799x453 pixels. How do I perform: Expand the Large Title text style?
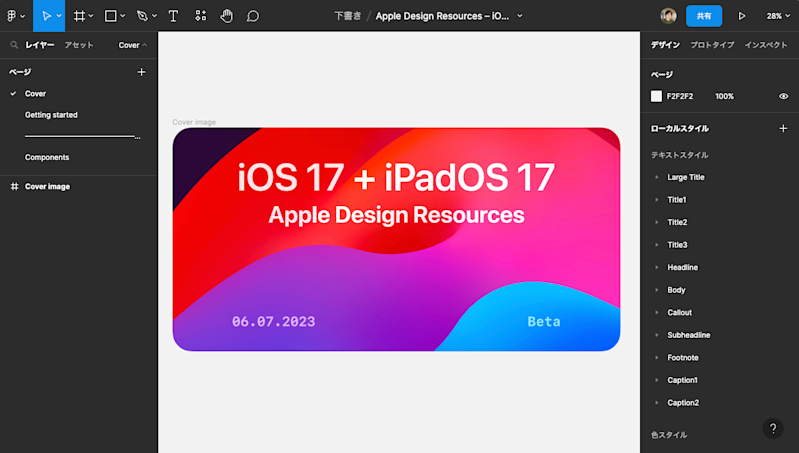[x=657, y=177]
